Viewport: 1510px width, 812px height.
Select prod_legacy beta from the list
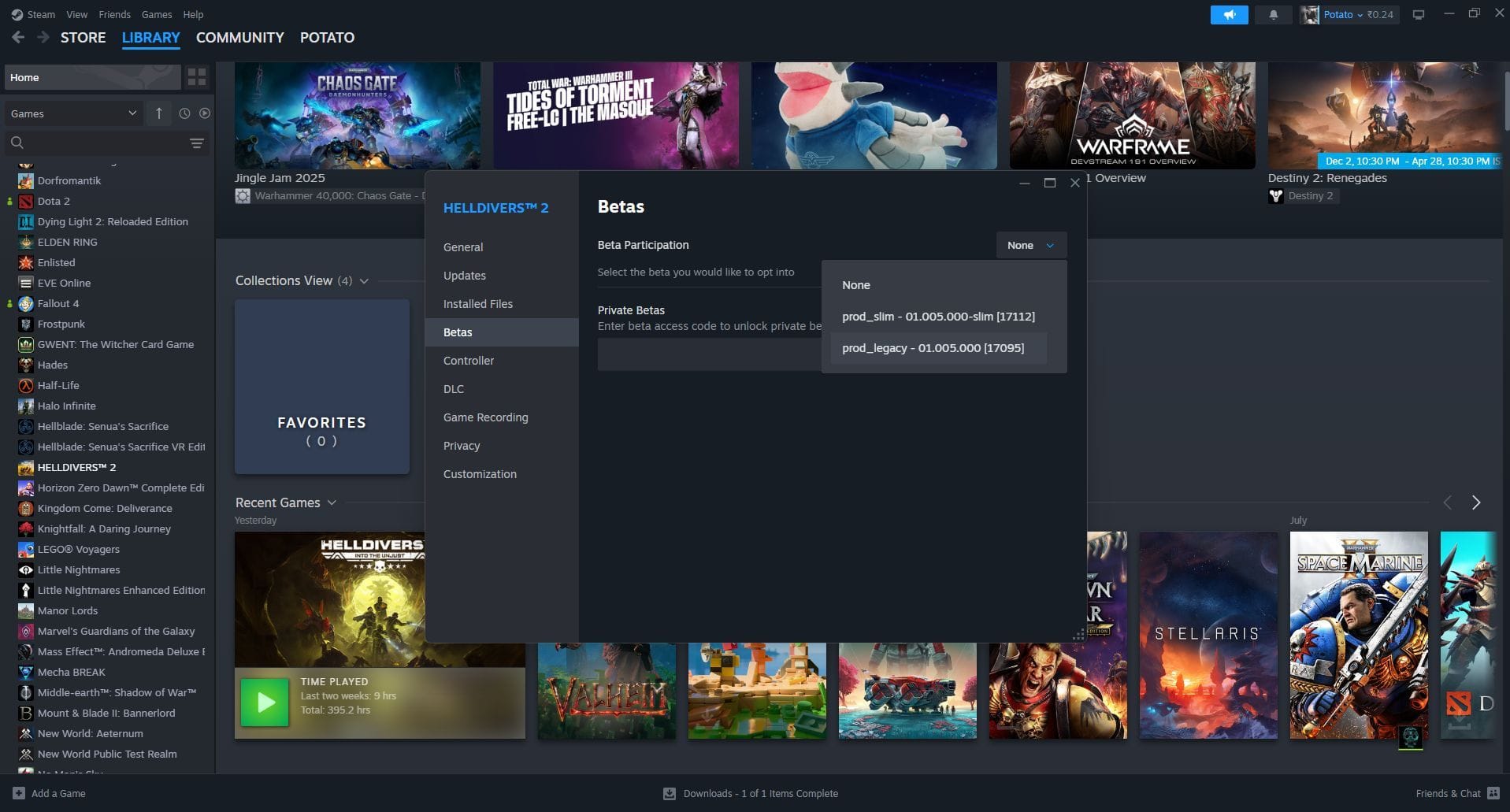(934, 347)
